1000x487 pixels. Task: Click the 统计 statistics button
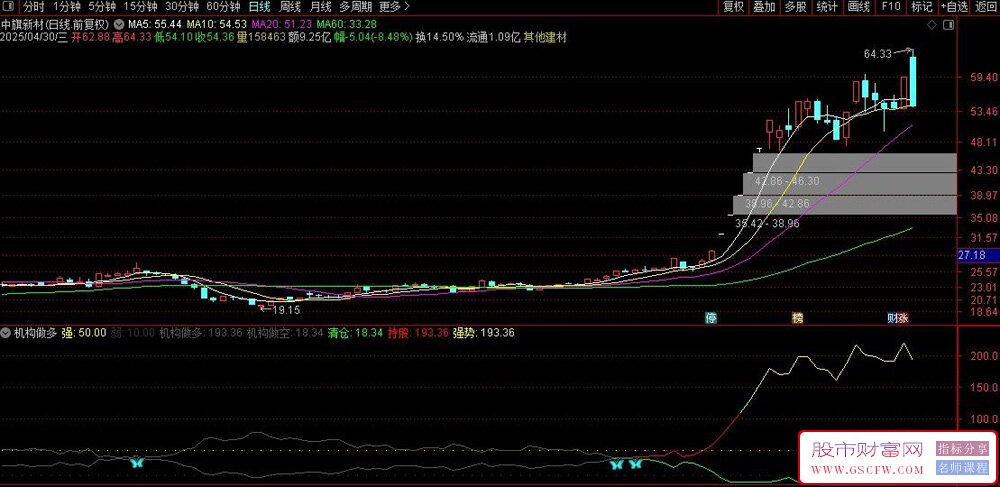pyautogui.click(x=827, y=7)
